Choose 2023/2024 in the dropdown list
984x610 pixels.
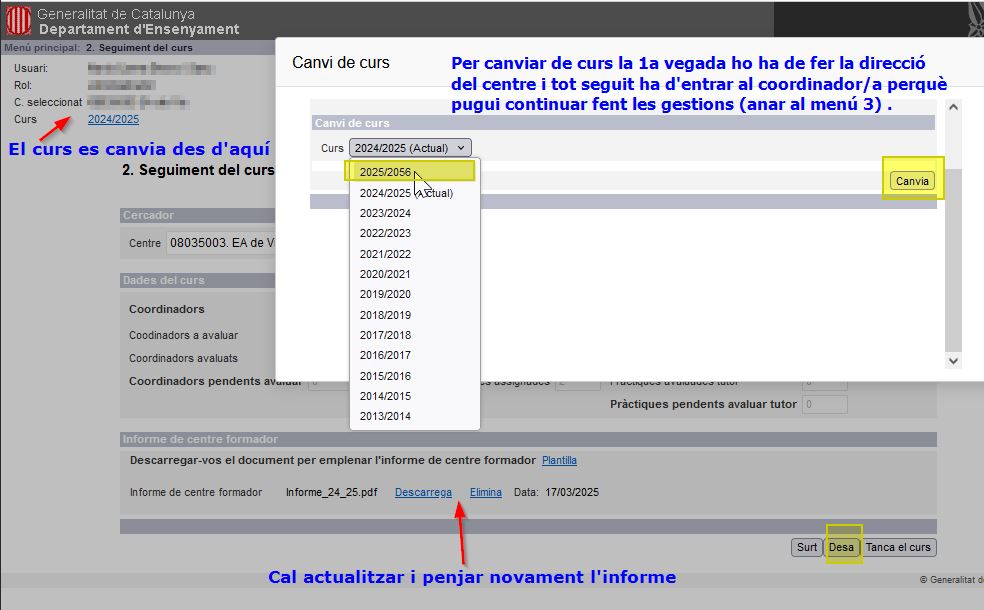click(x=385, y=213)
